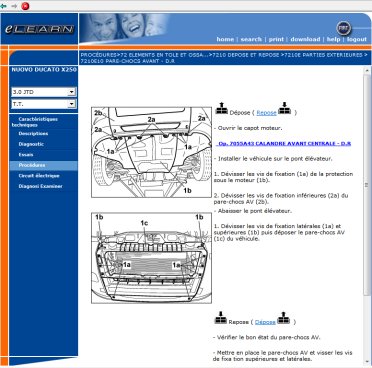Click the Repose section heading icon
The image size is (372, 368).
point(220,318)
